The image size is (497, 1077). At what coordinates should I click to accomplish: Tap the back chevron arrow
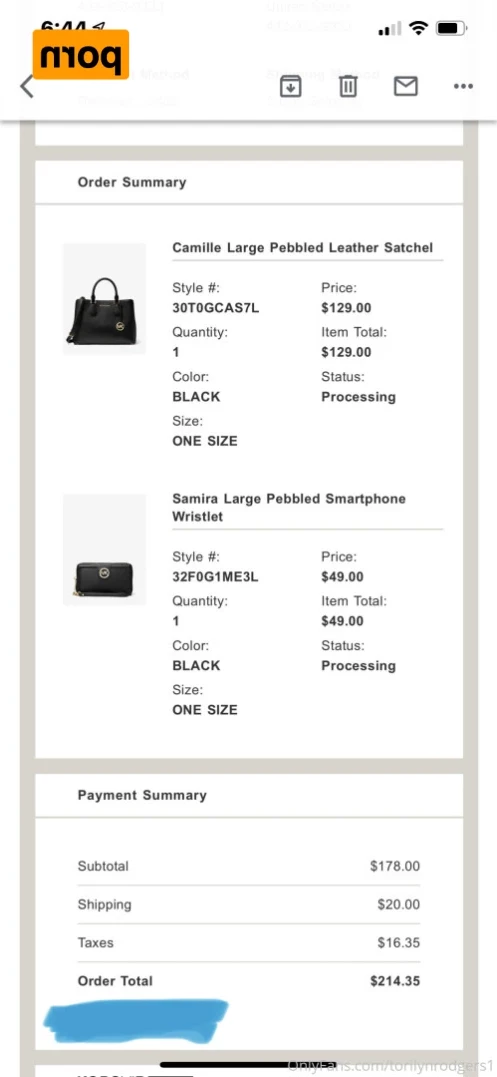click(x=27, y=87)
